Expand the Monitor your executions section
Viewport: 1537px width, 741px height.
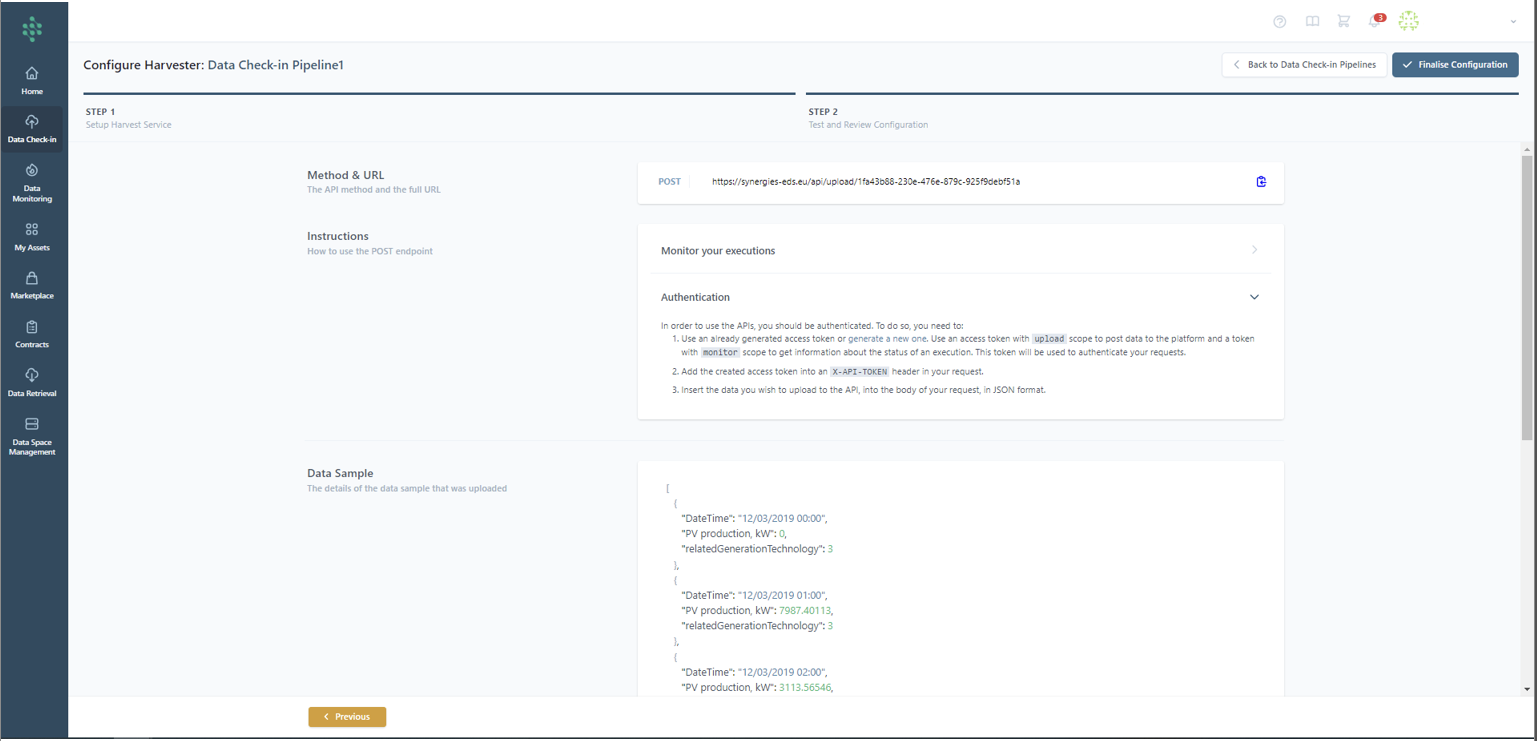(959, 251)
